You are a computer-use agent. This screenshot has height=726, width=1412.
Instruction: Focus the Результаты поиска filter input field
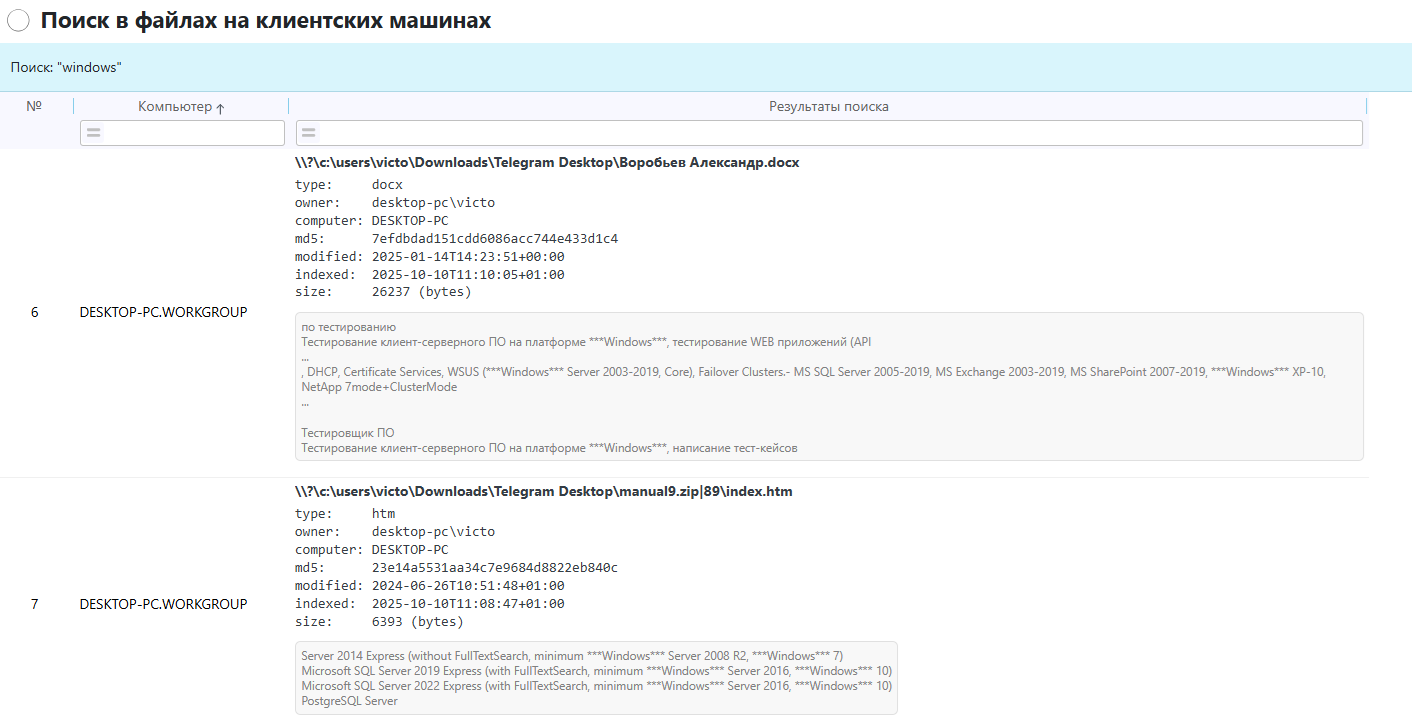point(837,133)
